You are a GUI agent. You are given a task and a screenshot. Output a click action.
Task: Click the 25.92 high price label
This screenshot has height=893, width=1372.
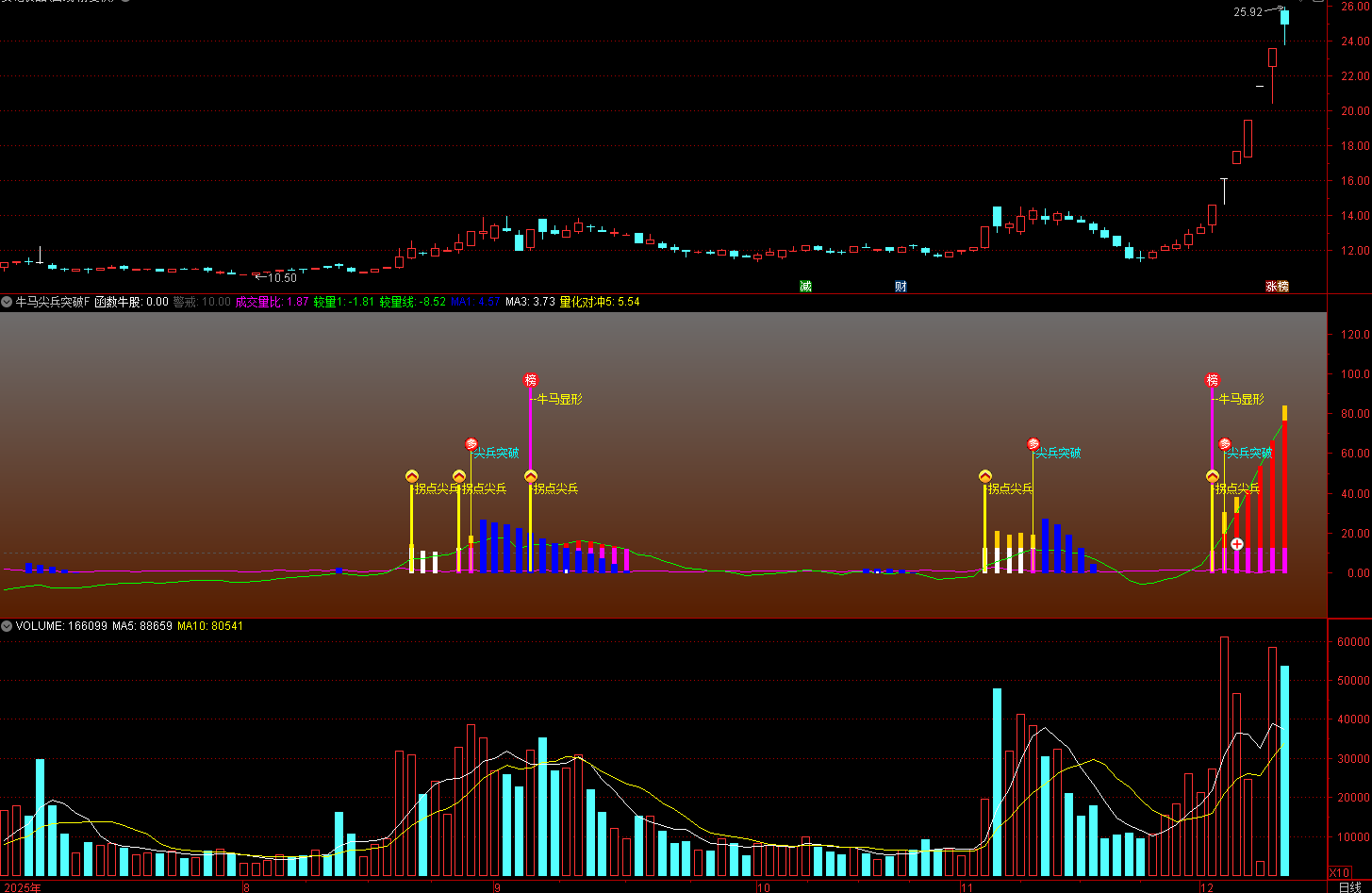[x=1248, y=12]
